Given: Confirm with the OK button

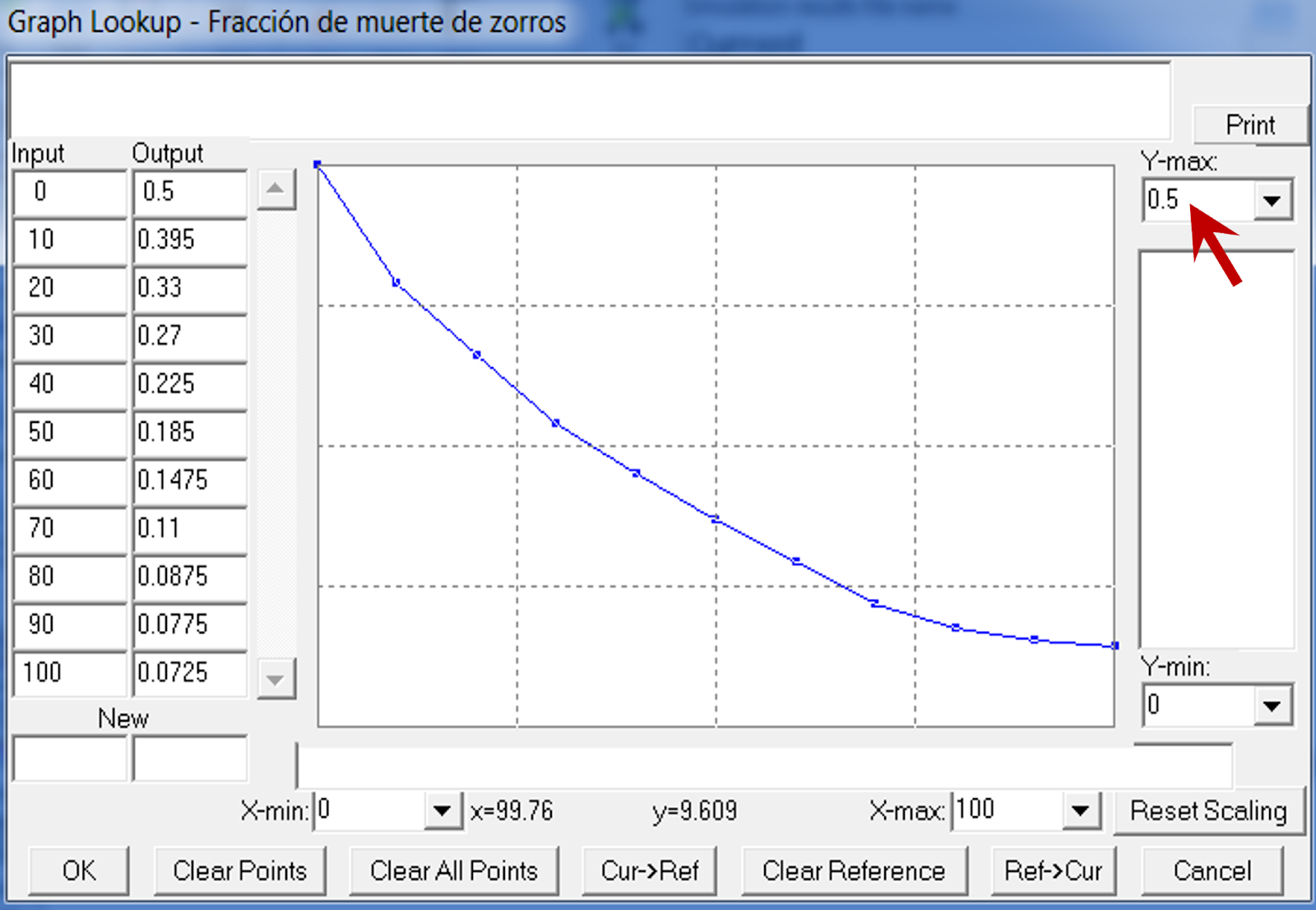Looking at the screenshot, I should coord(79,871).
